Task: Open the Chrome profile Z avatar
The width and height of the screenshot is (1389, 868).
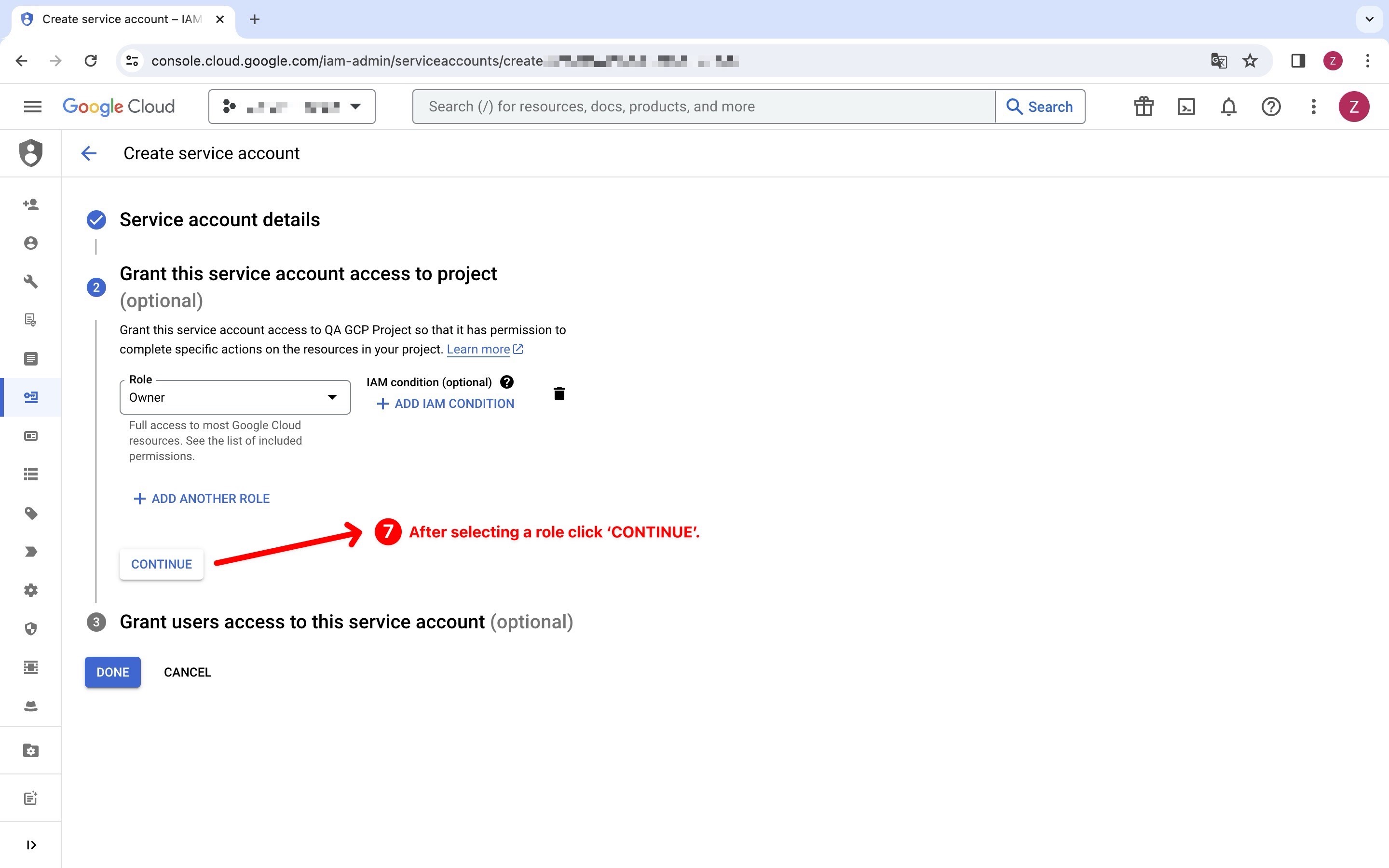Action: click(1333, 60)
